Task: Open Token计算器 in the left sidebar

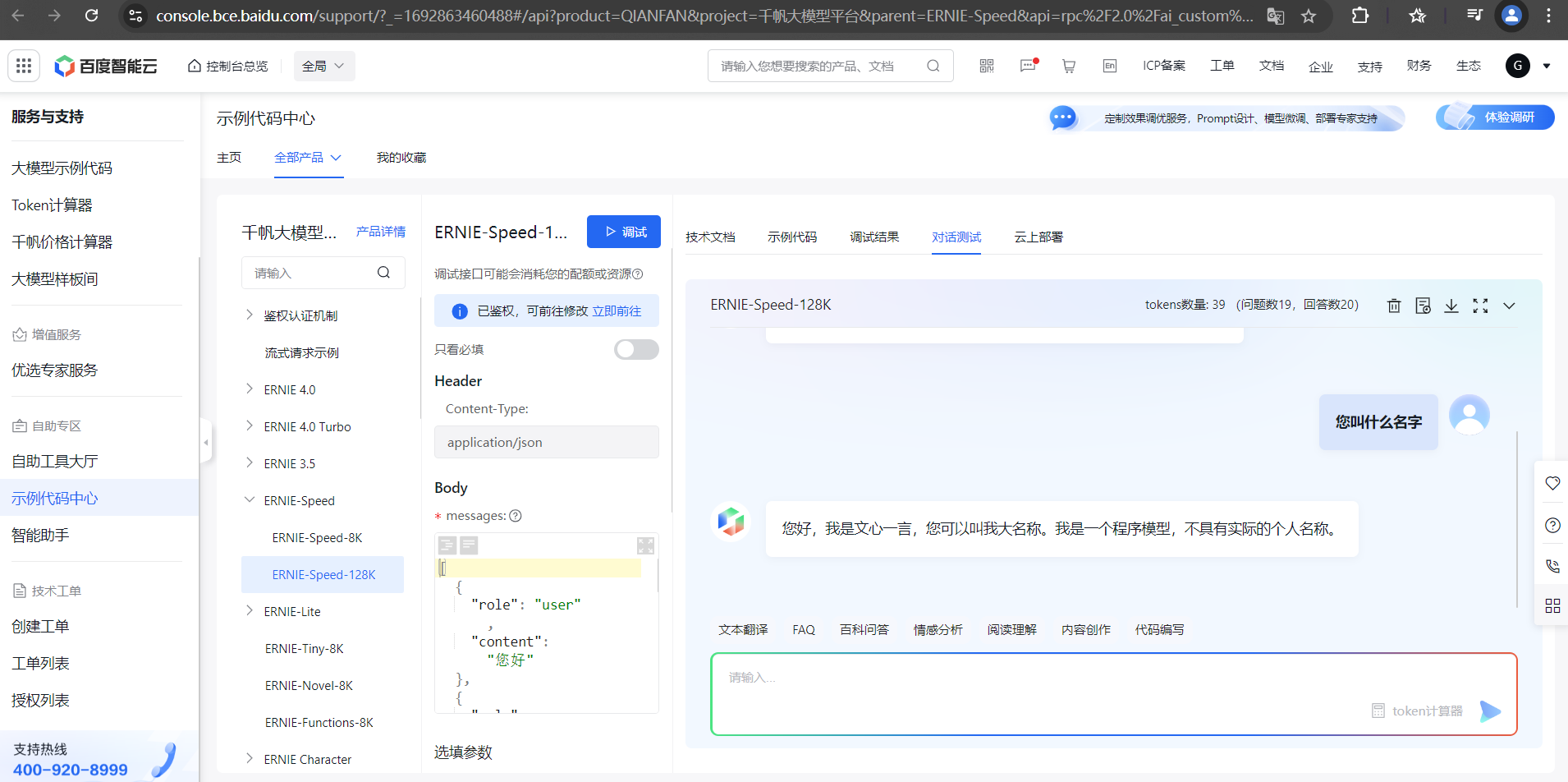Action: point(52,205)
